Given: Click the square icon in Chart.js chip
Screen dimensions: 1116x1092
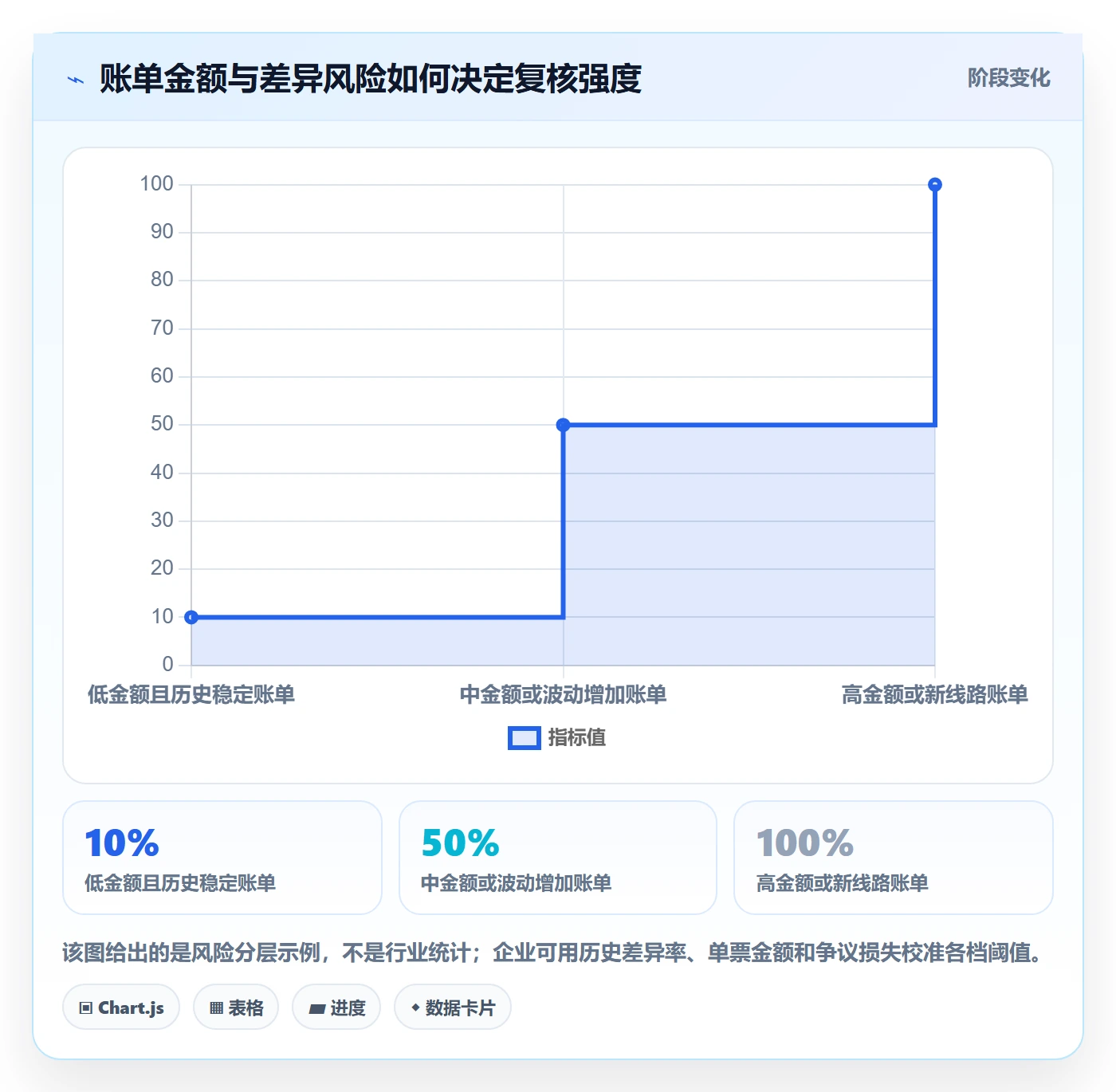Looking at the screenshot, I should coord(86,1008).
